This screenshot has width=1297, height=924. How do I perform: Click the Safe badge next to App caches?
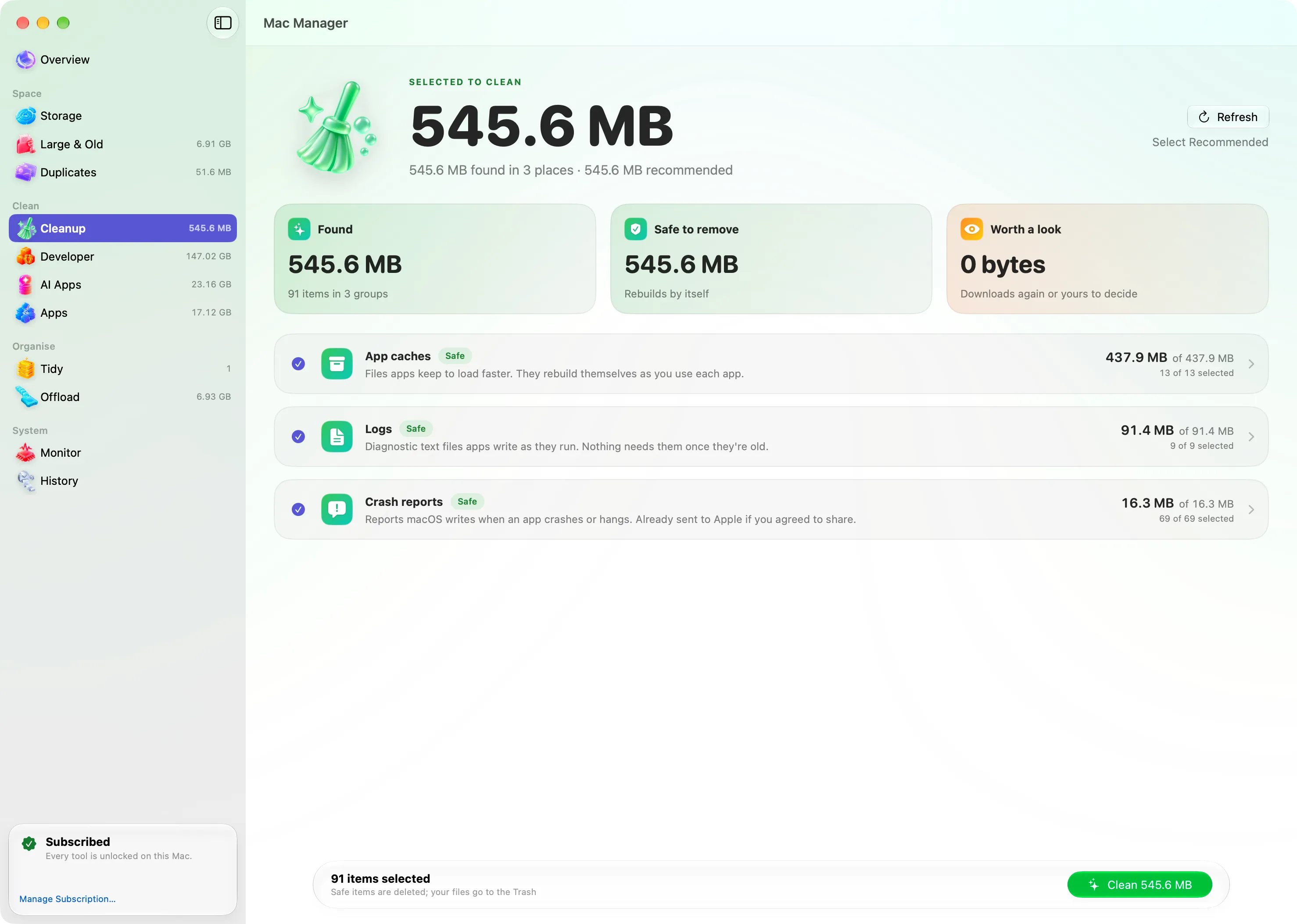[455, 356]
